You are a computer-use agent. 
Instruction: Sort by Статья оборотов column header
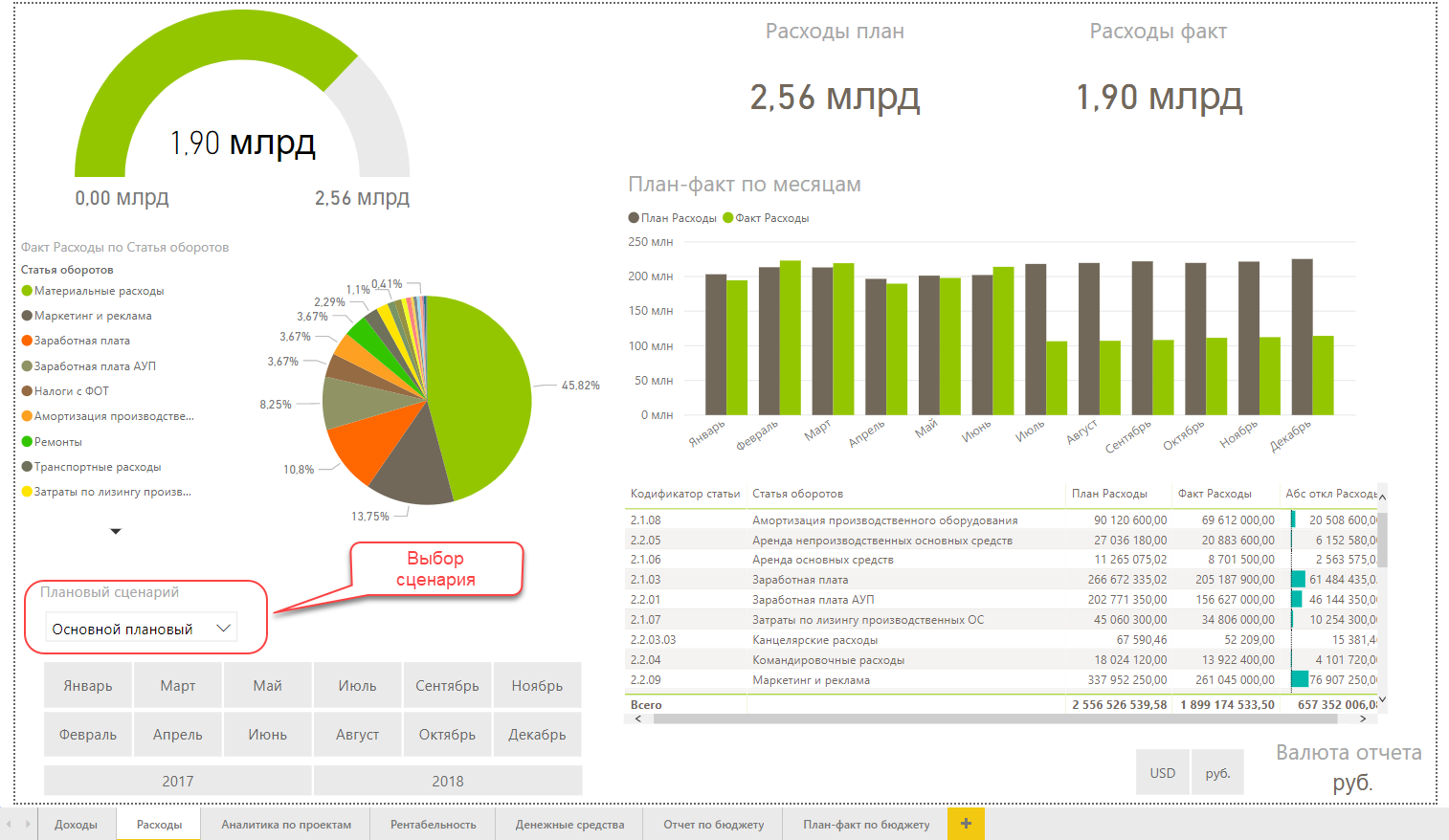pyautogui.click(x=797, y=494)
